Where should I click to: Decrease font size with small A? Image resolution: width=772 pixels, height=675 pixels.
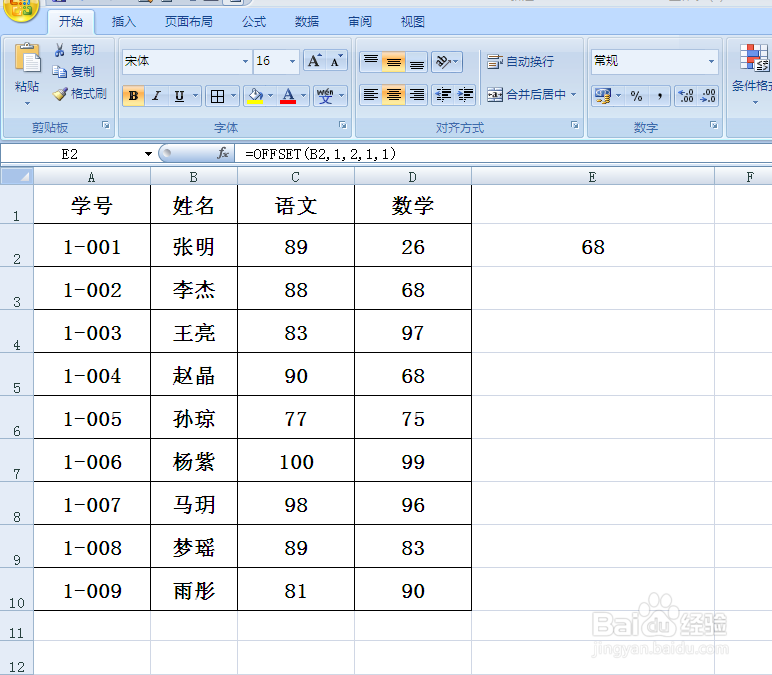337,61
